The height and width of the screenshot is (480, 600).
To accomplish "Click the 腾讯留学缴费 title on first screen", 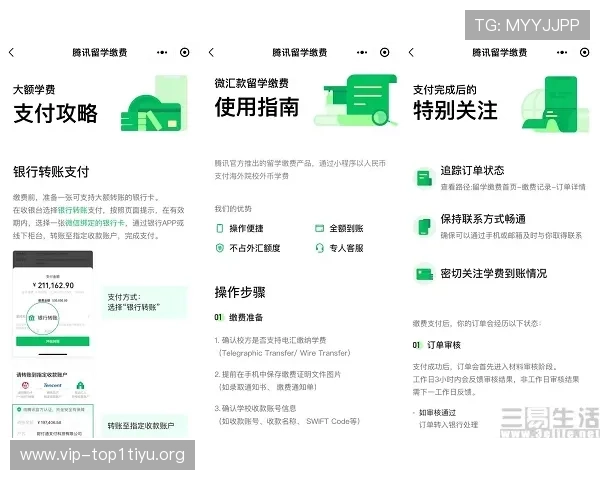I will pyautogui.click(x=100, y=52).
